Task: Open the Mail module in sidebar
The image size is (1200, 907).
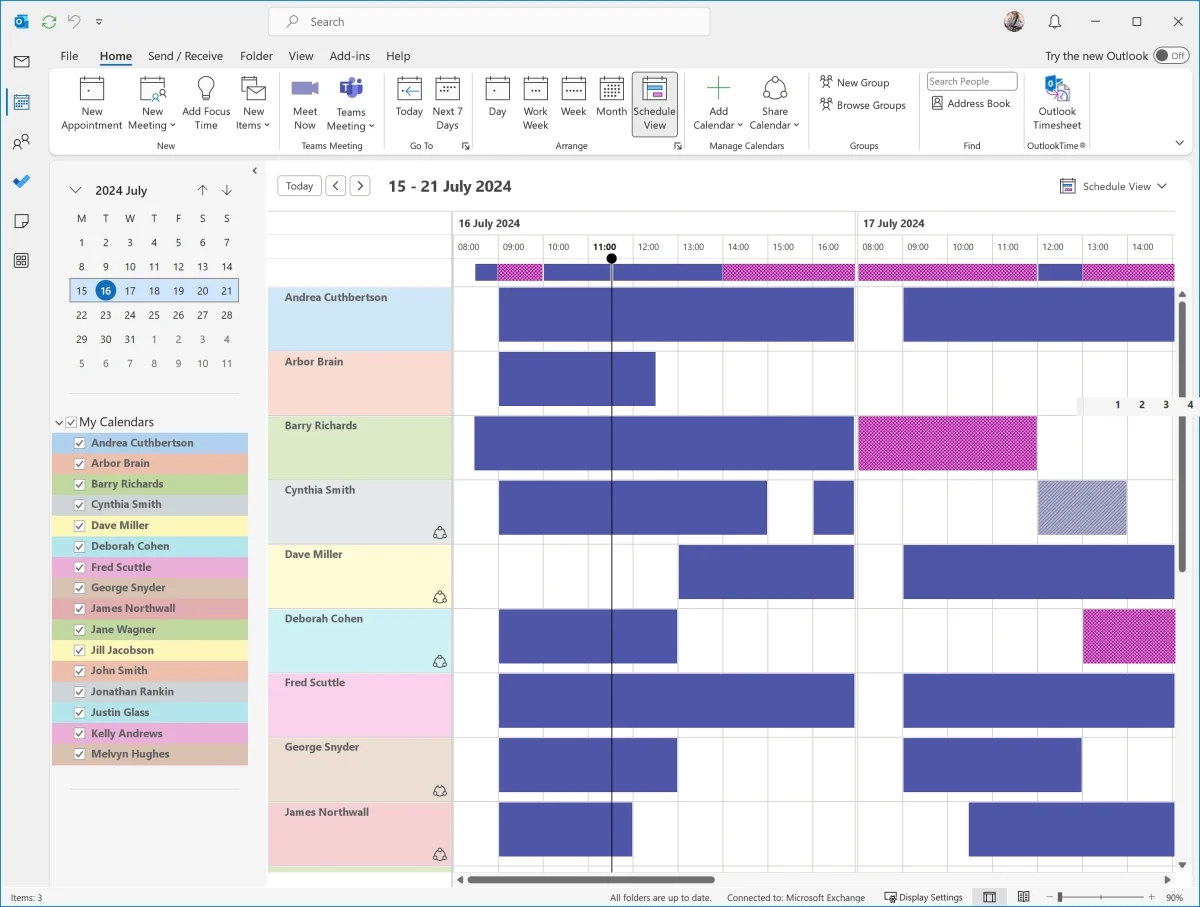Action: click(x=21, y=62)
